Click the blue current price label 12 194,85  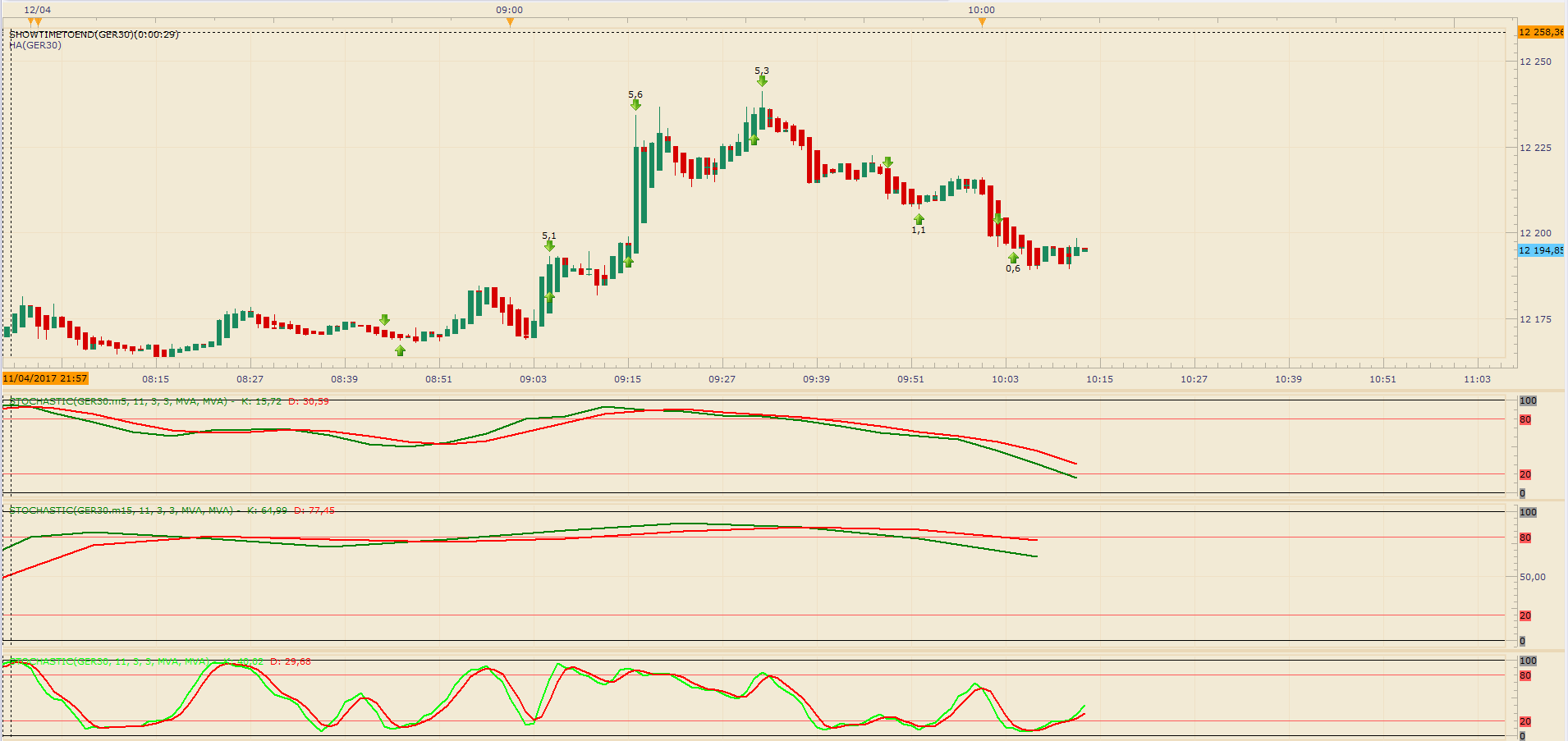click(1540, 250)
